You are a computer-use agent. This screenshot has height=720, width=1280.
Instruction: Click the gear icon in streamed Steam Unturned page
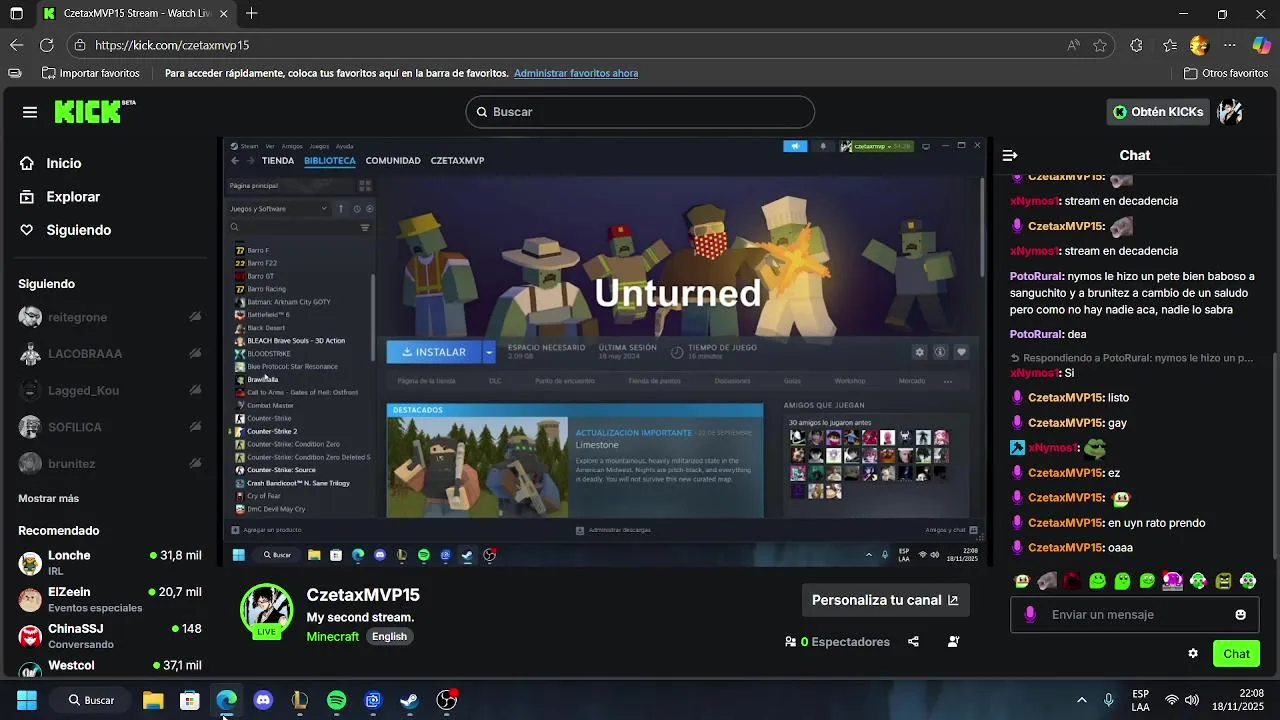coord(919,352)
